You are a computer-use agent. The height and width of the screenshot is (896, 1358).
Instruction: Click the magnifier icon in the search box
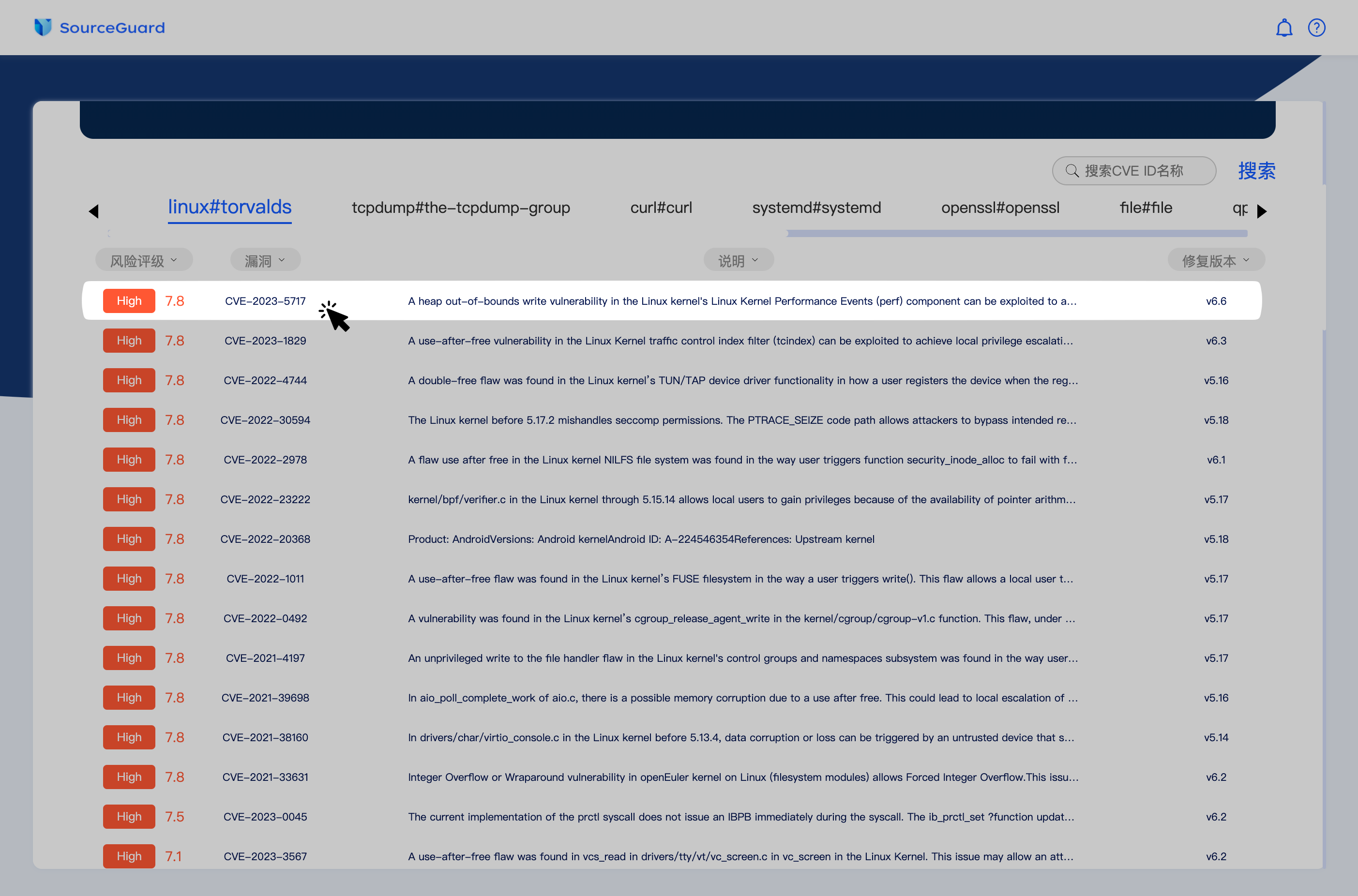[x=1071, y=171]
